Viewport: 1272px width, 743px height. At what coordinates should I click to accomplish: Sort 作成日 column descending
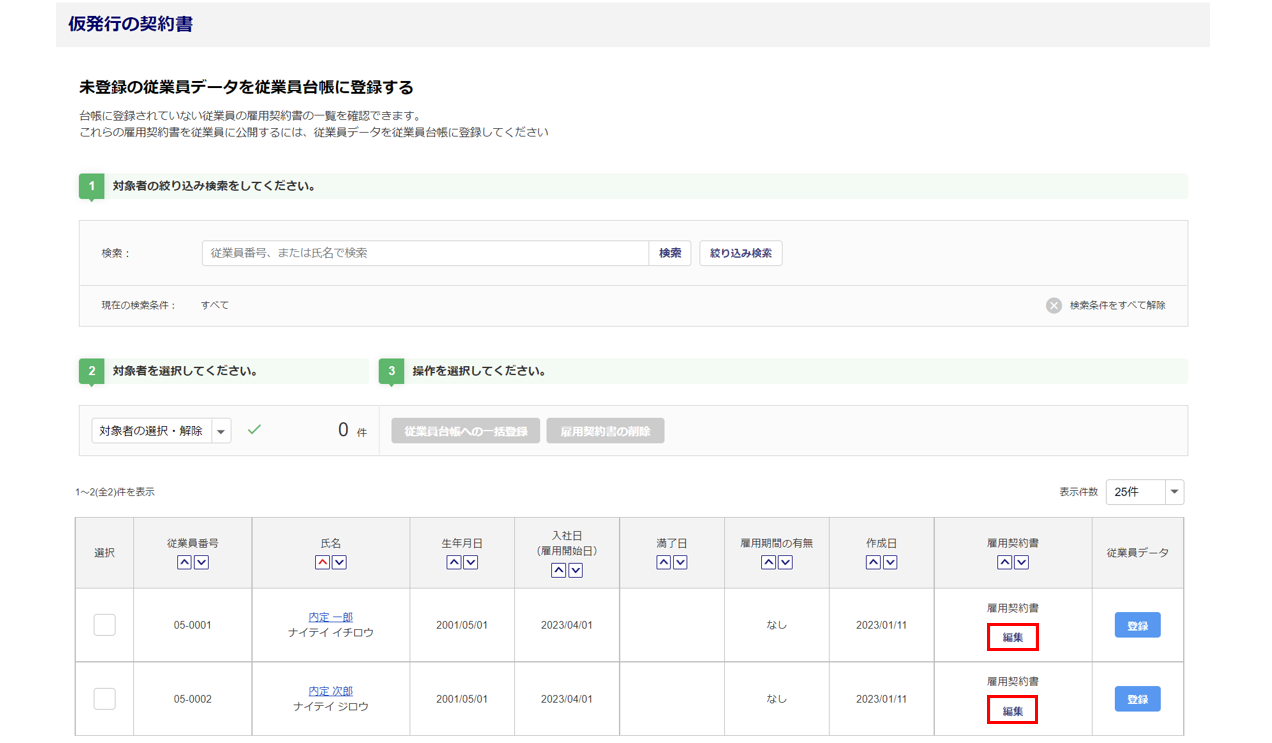(x=890, y=563)
